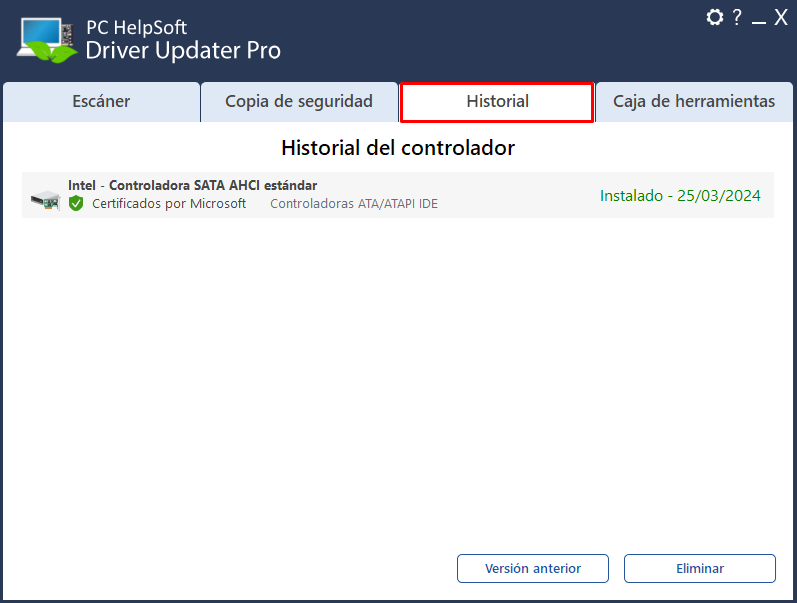The height and width of the screenshot is (603, 797).
Task: Open the Copia de seguridad tab
Action: (x=299, y=102)
